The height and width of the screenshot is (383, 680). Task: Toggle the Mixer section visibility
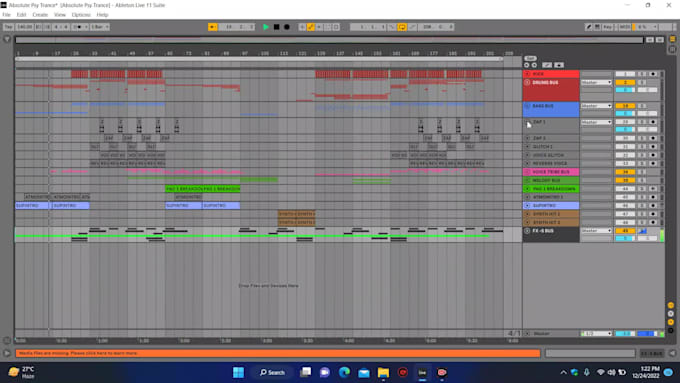(671, 322)
